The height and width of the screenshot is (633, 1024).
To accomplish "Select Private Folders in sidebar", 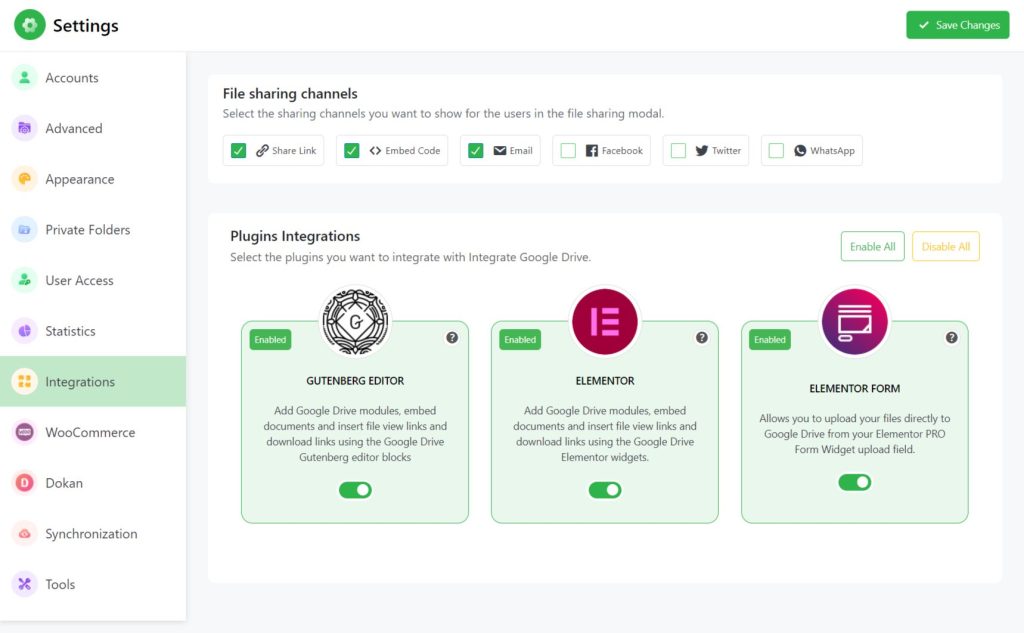I will click(93, 229).
